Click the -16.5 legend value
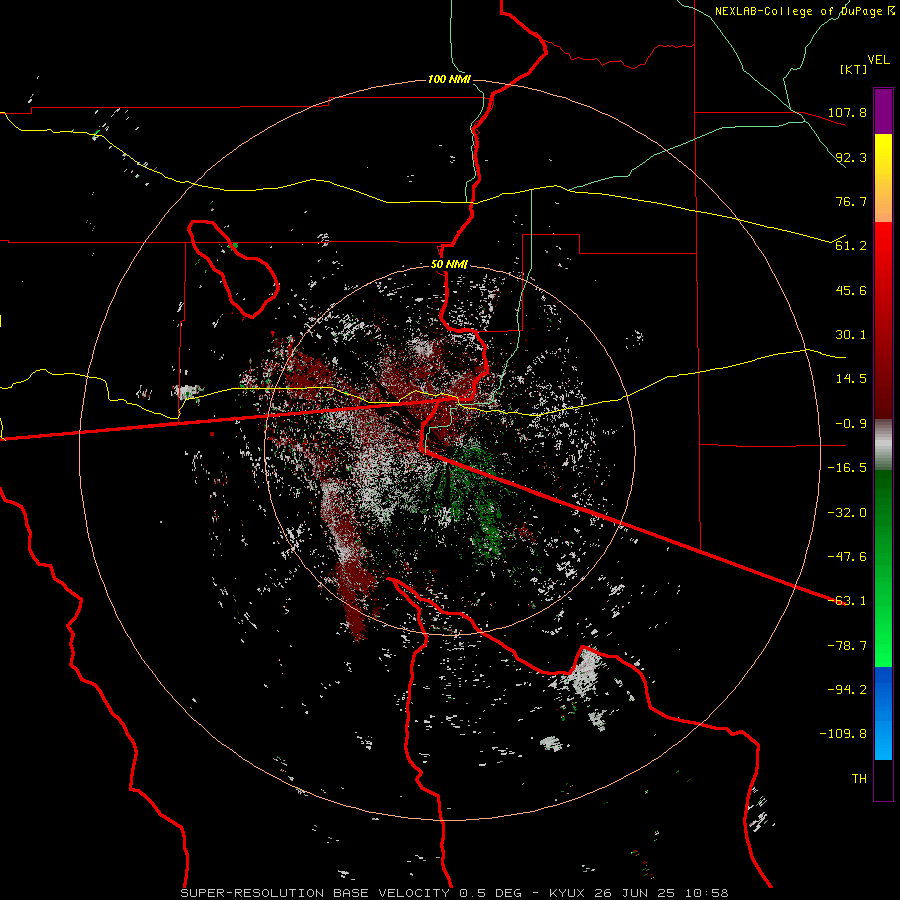Image resolution: width=900 pixels, height=900 pixels. point(847,468)
